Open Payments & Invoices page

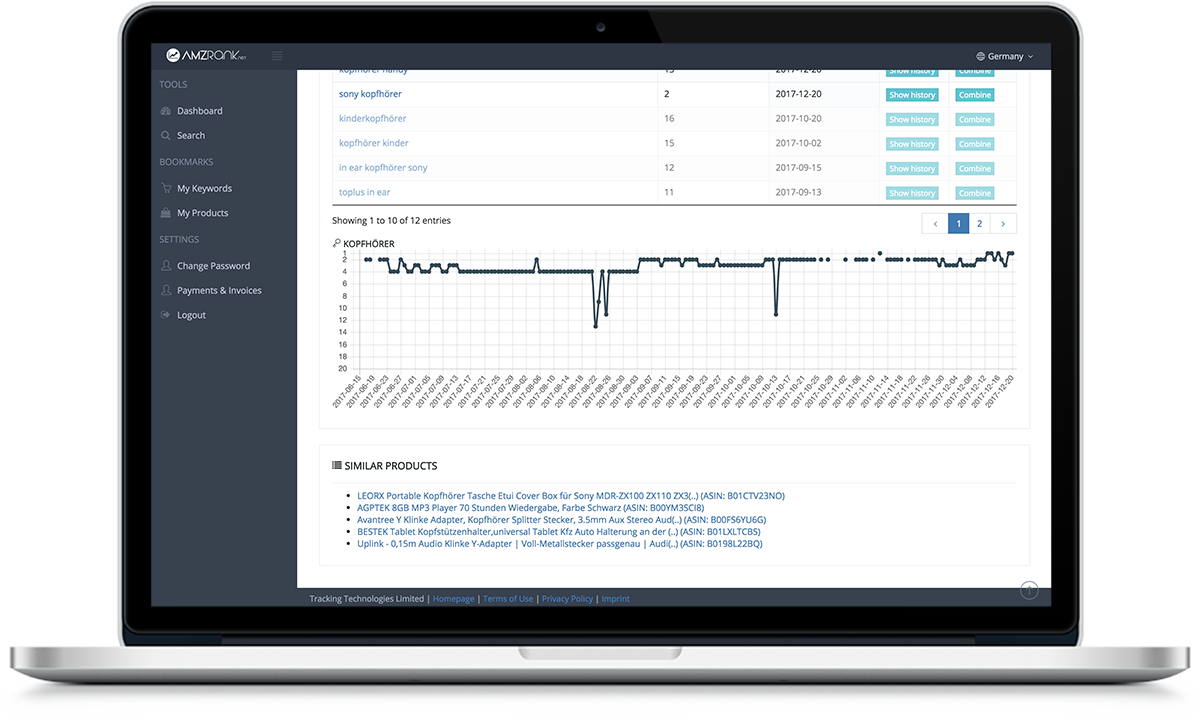[219, 291]
